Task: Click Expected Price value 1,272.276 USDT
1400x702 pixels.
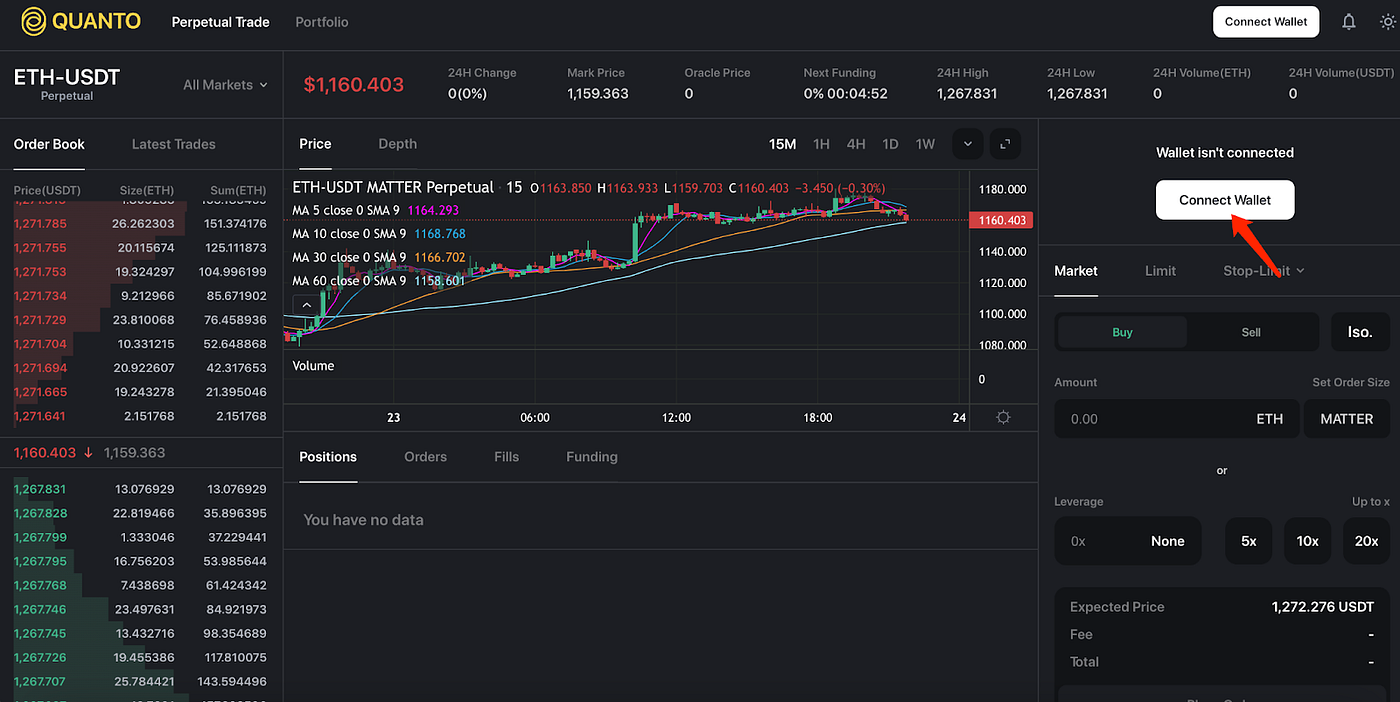Action: click(x=1322, y=607)
